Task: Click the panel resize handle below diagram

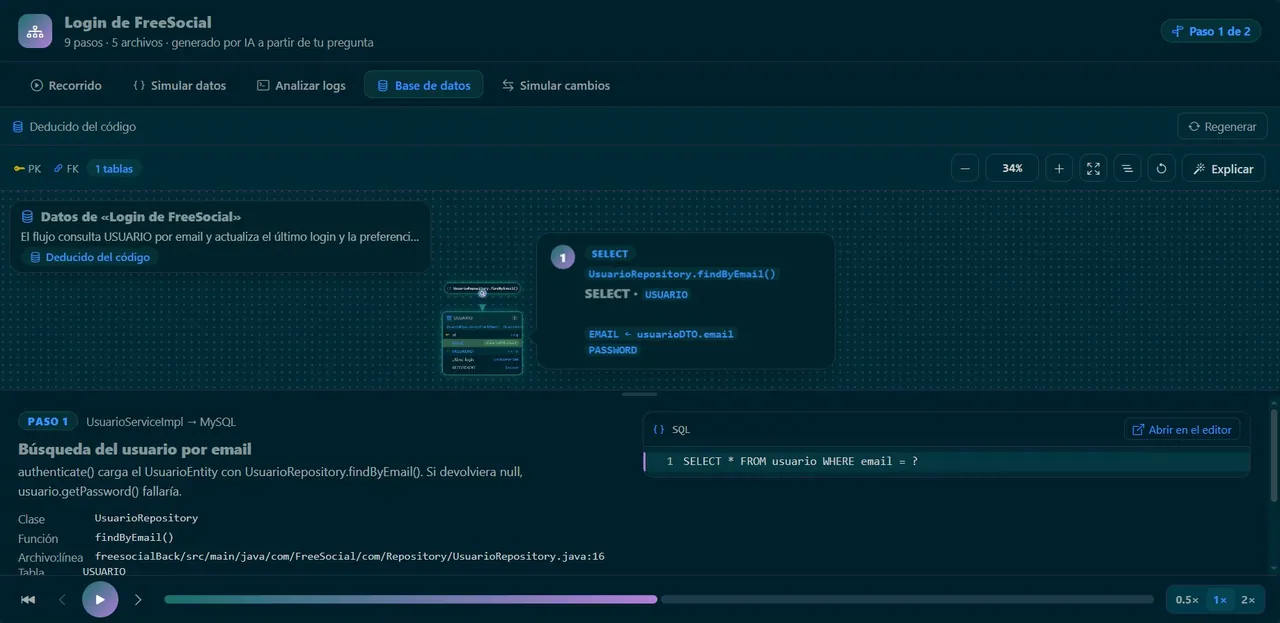Action: (640, 394)
